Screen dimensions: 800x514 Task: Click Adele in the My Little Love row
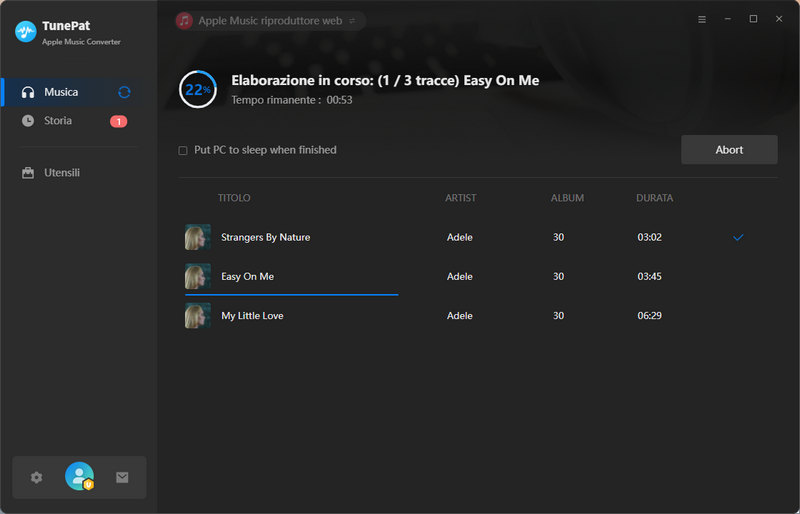pos(460,316)
